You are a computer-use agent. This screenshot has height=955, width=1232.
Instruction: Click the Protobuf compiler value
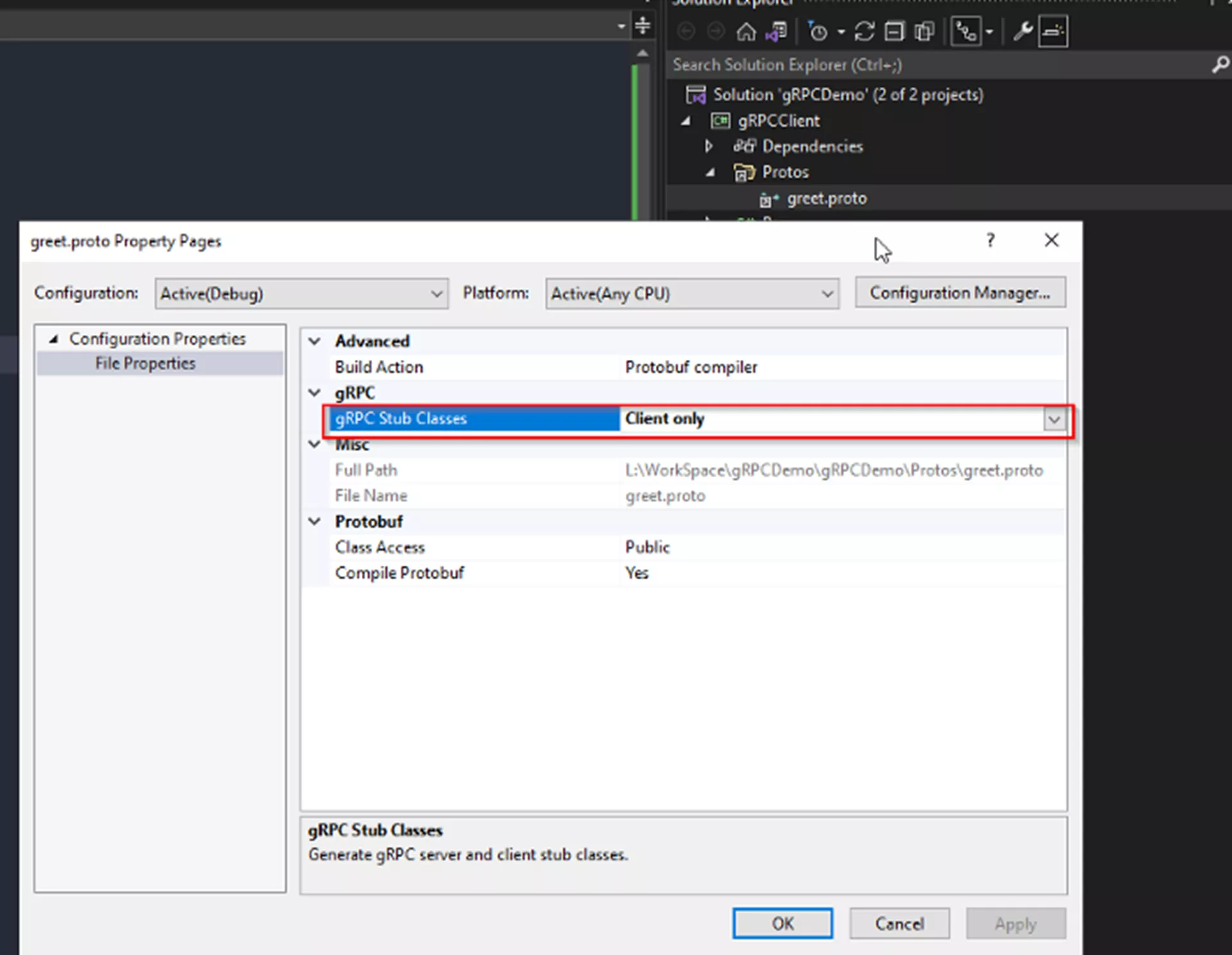(x=691, y=367)
